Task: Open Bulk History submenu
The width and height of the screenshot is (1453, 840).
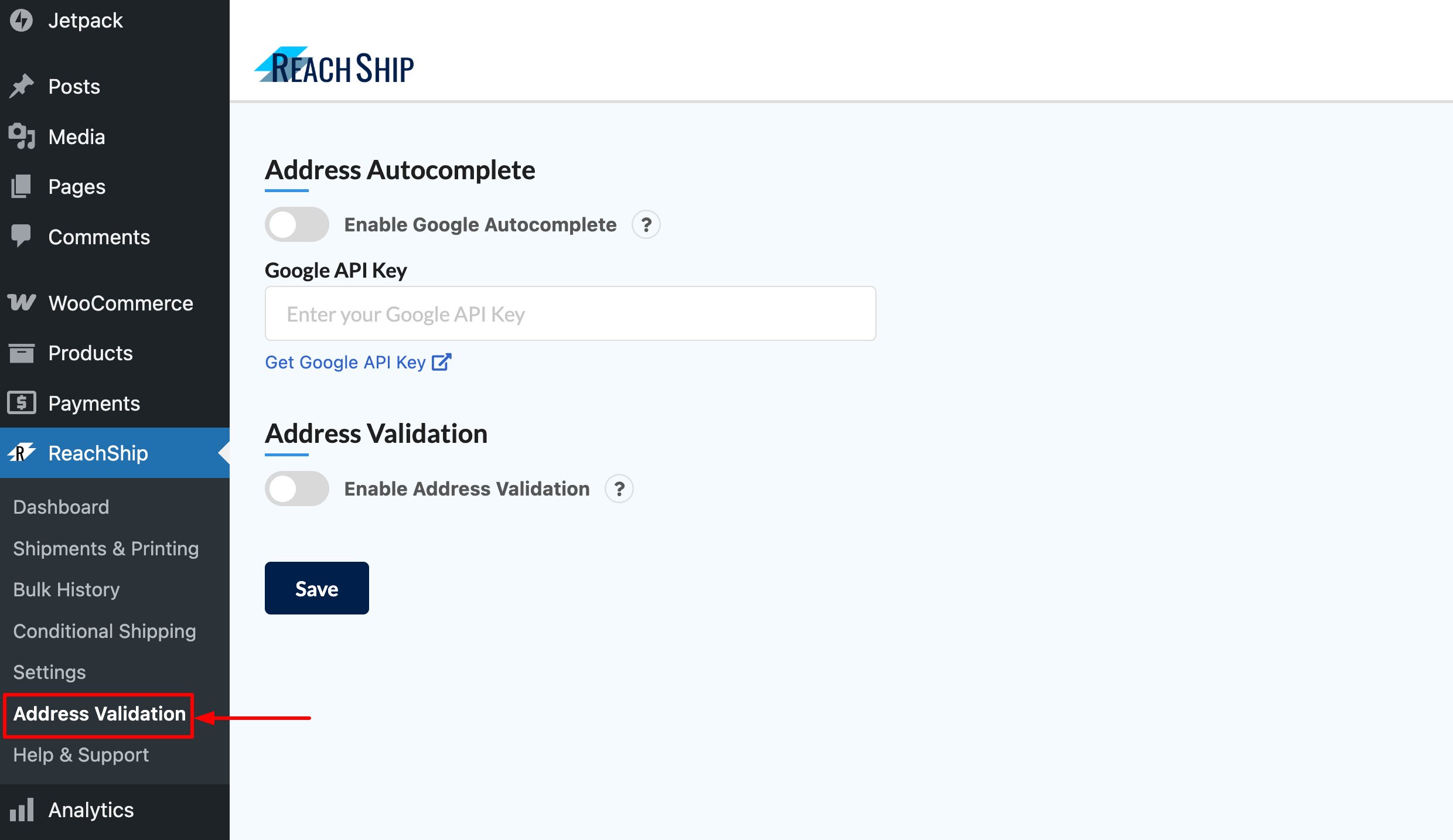Action: [x=66, y=589]
